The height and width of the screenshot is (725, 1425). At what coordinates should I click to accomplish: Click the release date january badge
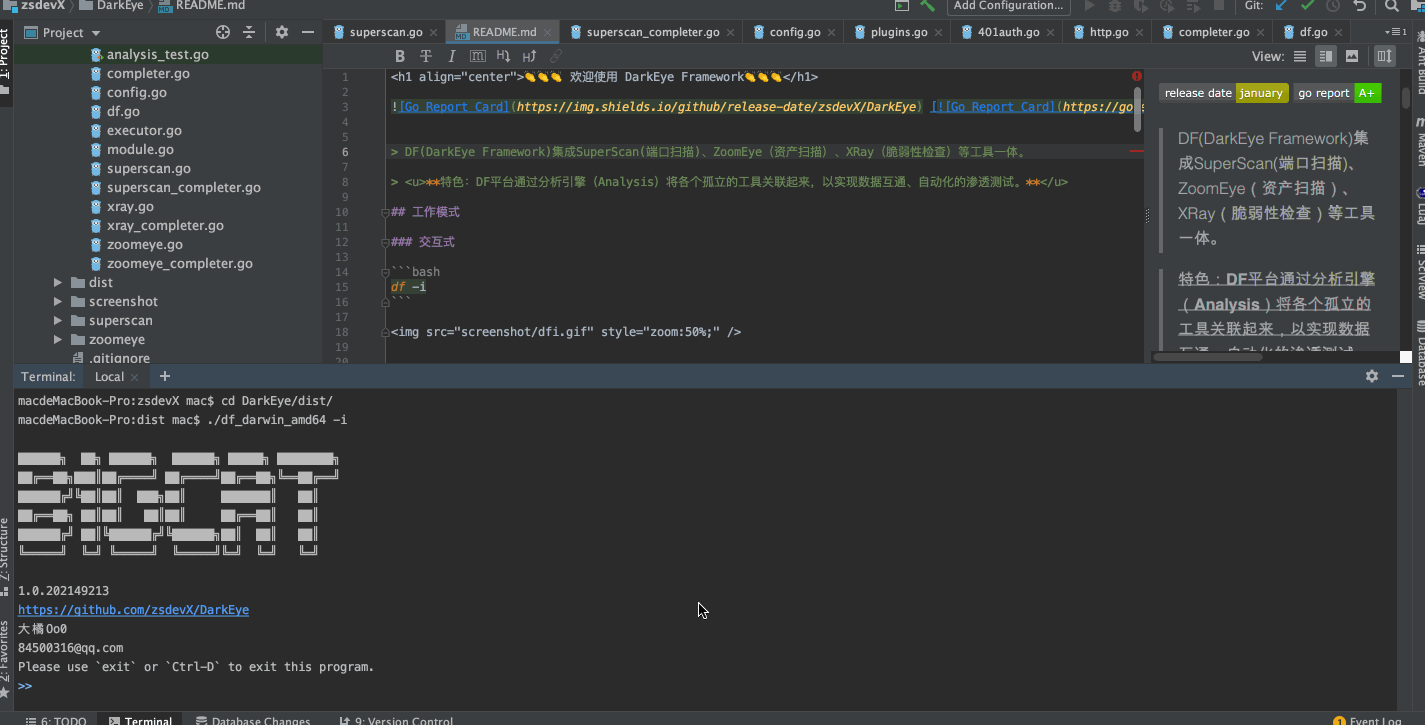coord(1223,93)
